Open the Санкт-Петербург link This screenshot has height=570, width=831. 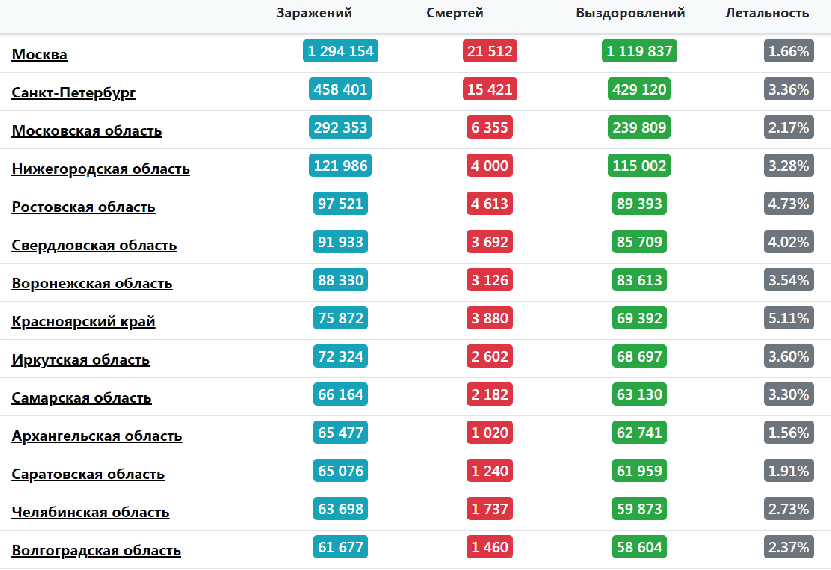[74, 93]
